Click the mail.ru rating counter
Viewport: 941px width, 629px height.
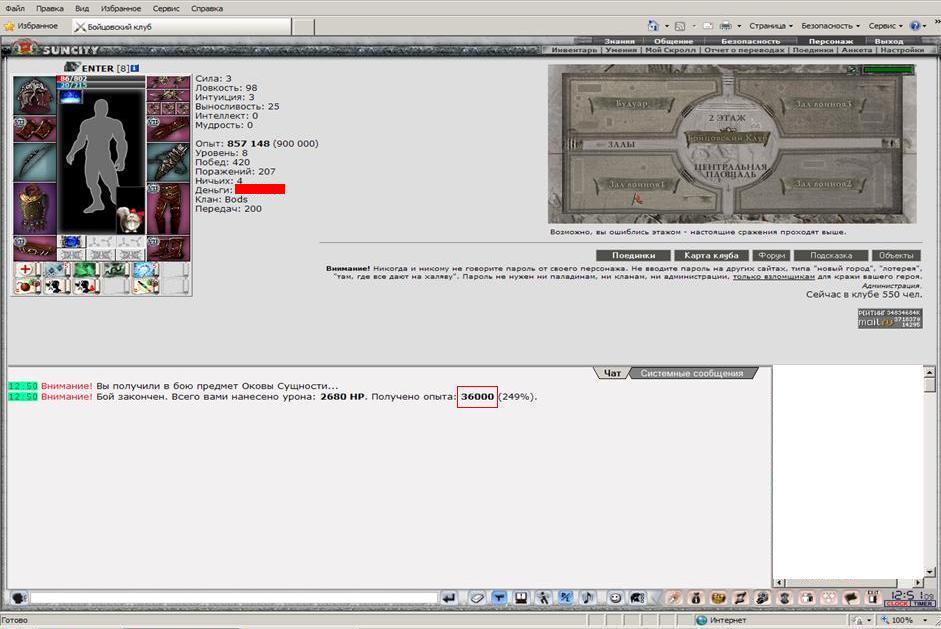(889, 318)
